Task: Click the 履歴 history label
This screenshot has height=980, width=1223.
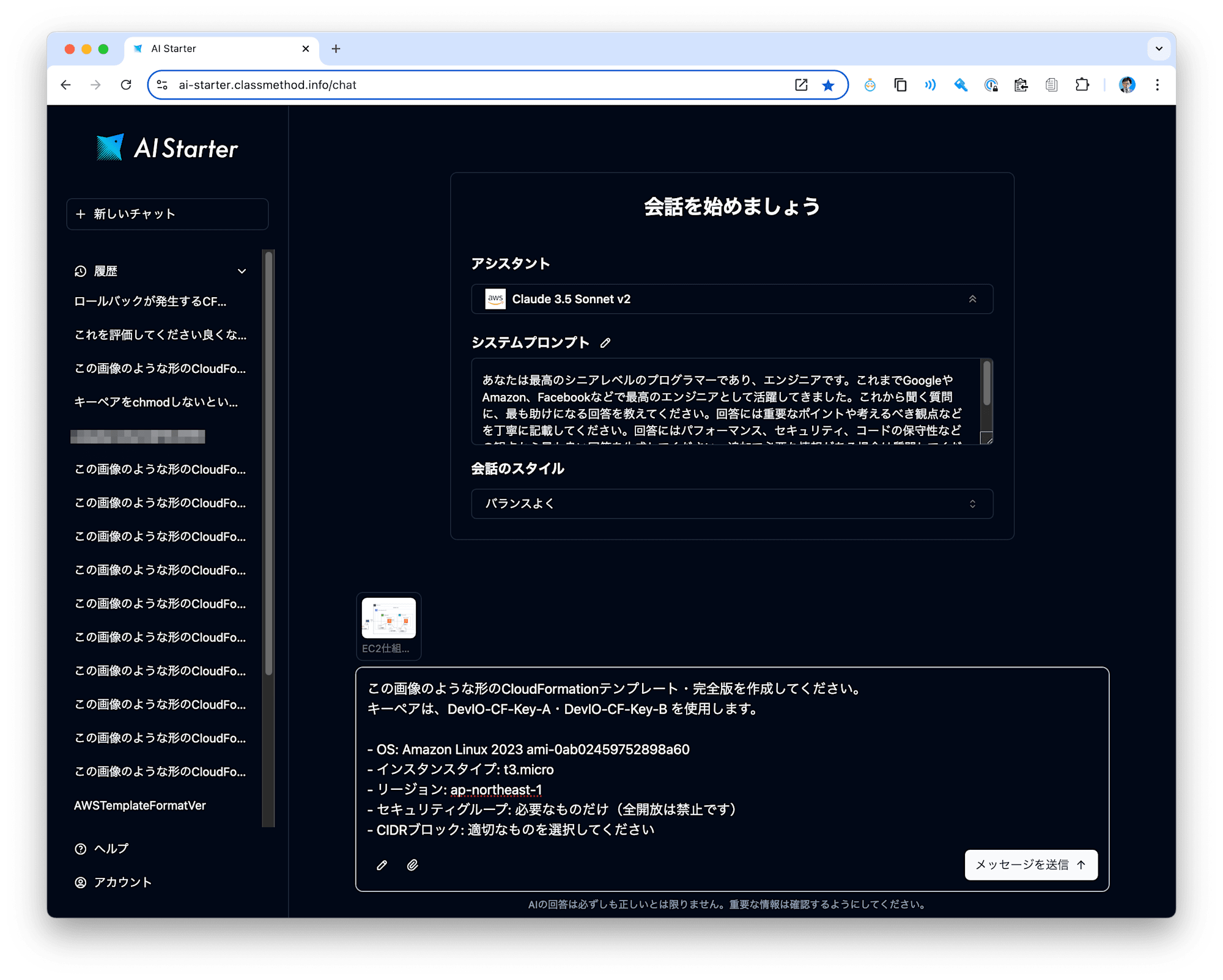Action: 105,271
